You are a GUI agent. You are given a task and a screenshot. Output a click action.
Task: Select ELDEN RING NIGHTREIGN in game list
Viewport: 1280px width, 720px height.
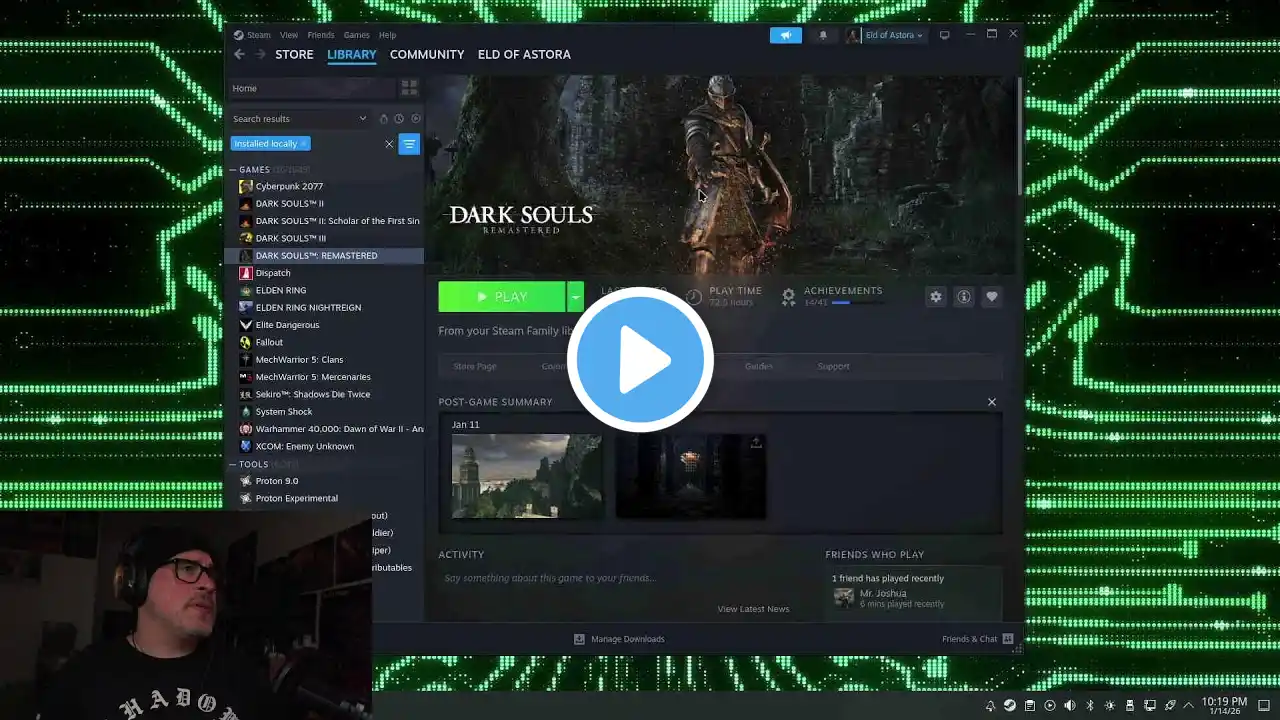308,308
